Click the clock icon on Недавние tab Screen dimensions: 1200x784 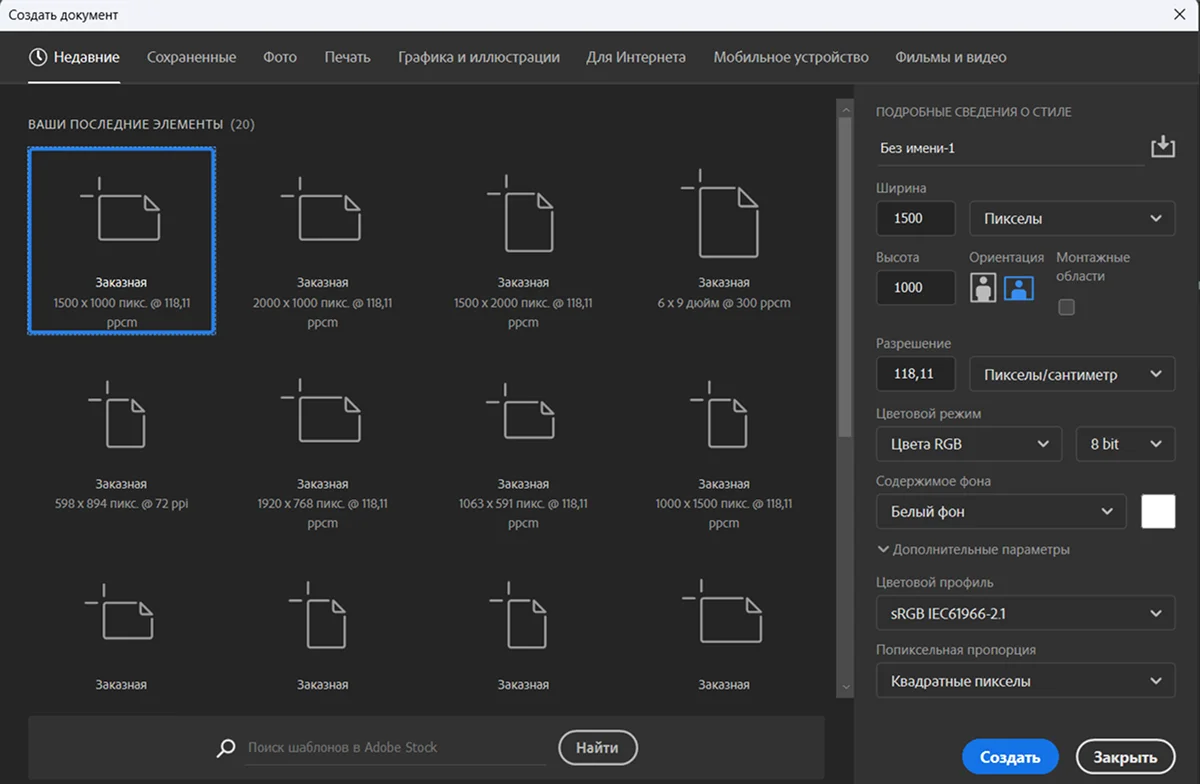pos(38,57)
